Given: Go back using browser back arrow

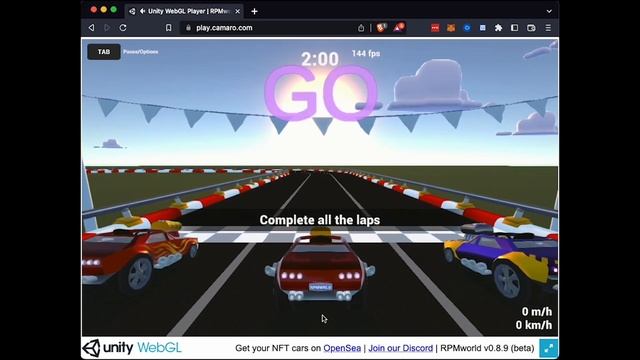Looking at the screenshot, I should tap(91, 28).
